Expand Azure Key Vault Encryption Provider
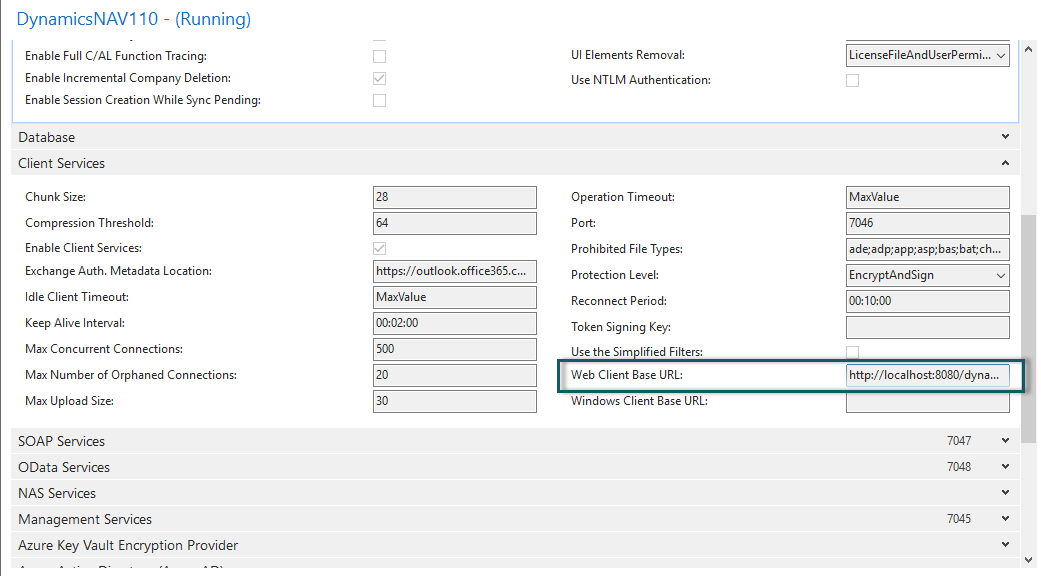The image size is (1041, 576). point(1005,545)
